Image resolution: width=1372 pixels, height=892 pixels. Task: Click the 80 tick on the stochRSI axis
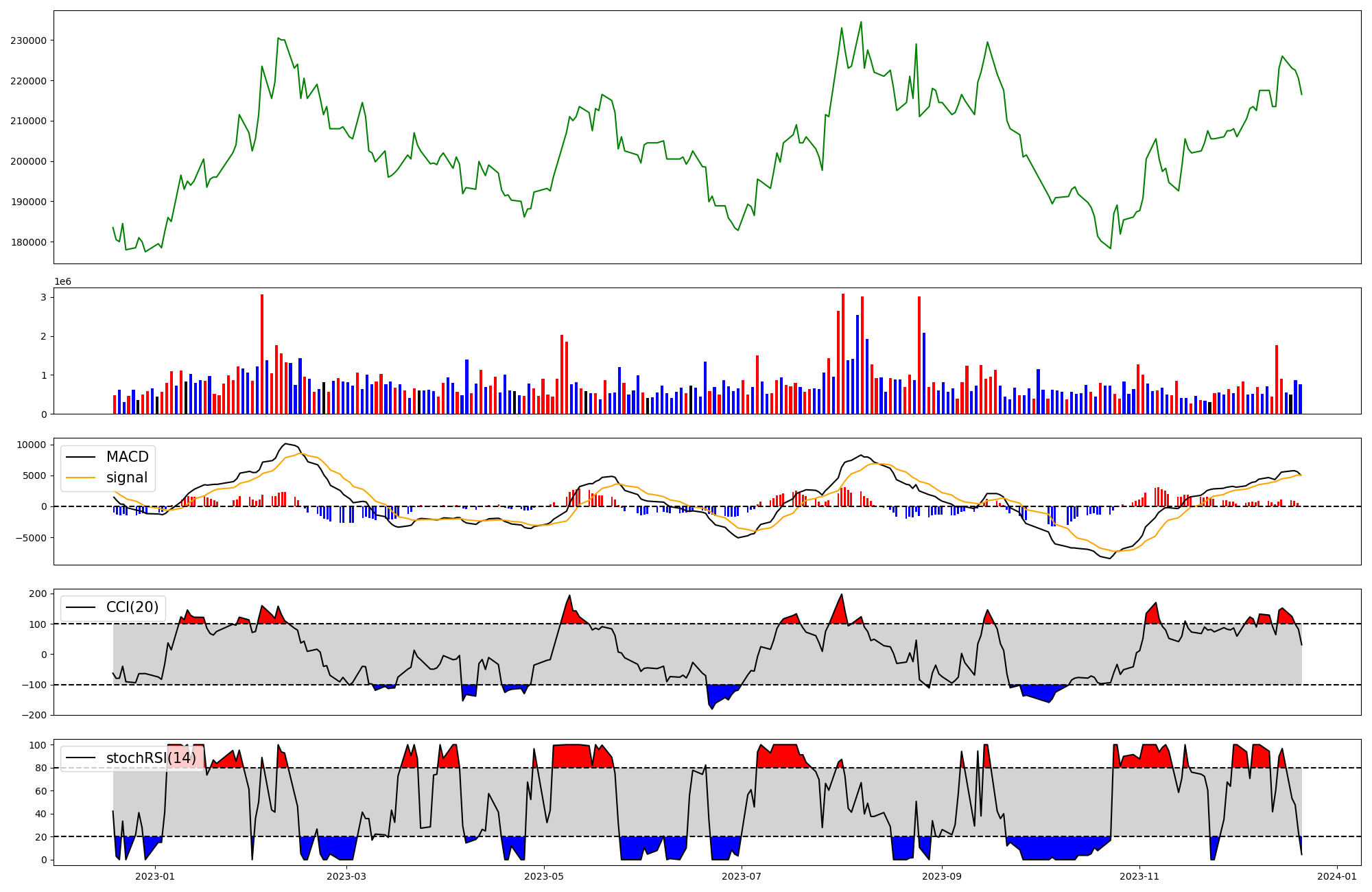(40, 768)
